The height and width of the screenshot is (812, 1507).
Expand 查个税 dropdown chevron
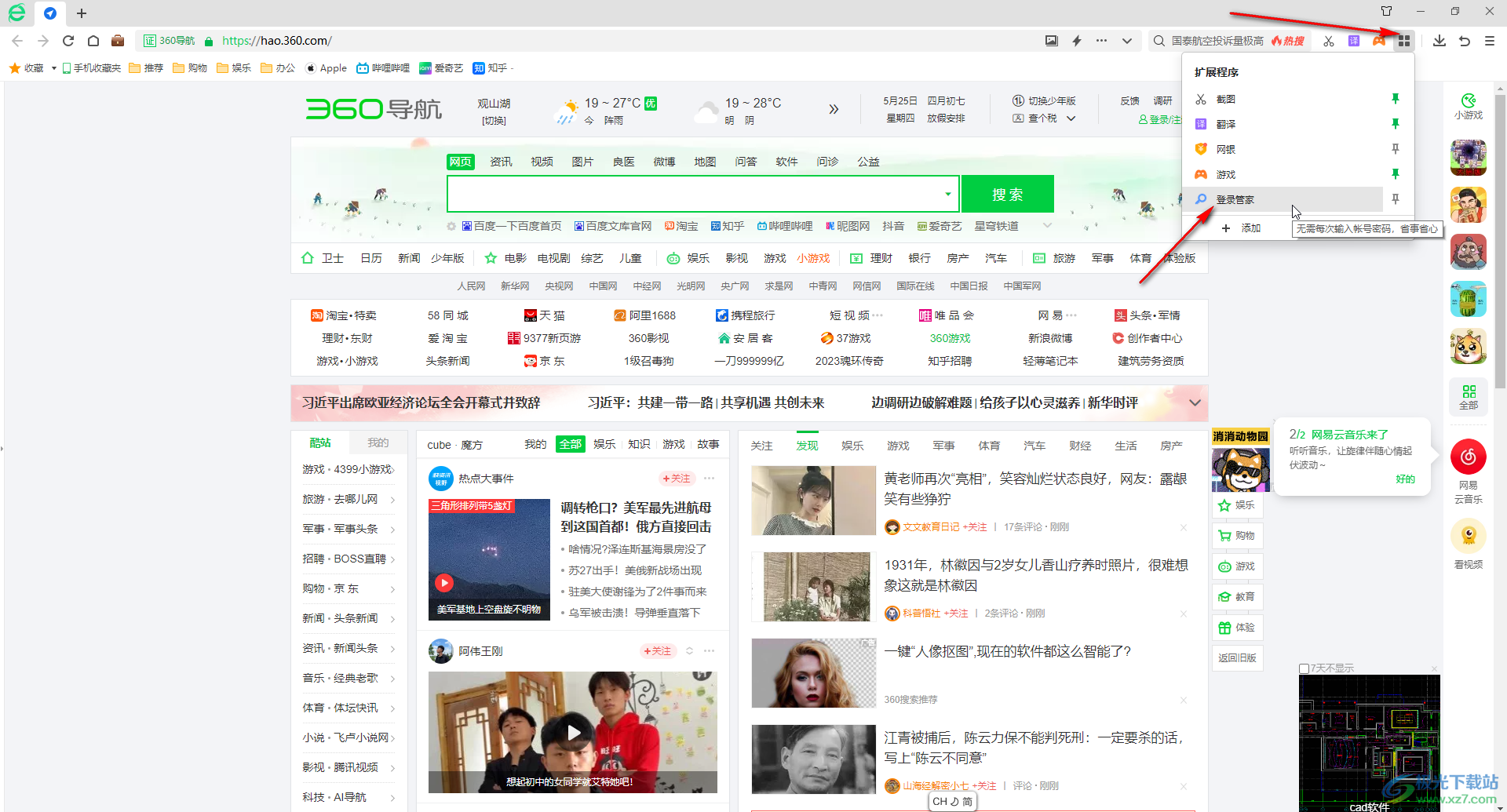[x=1071, y=118]
